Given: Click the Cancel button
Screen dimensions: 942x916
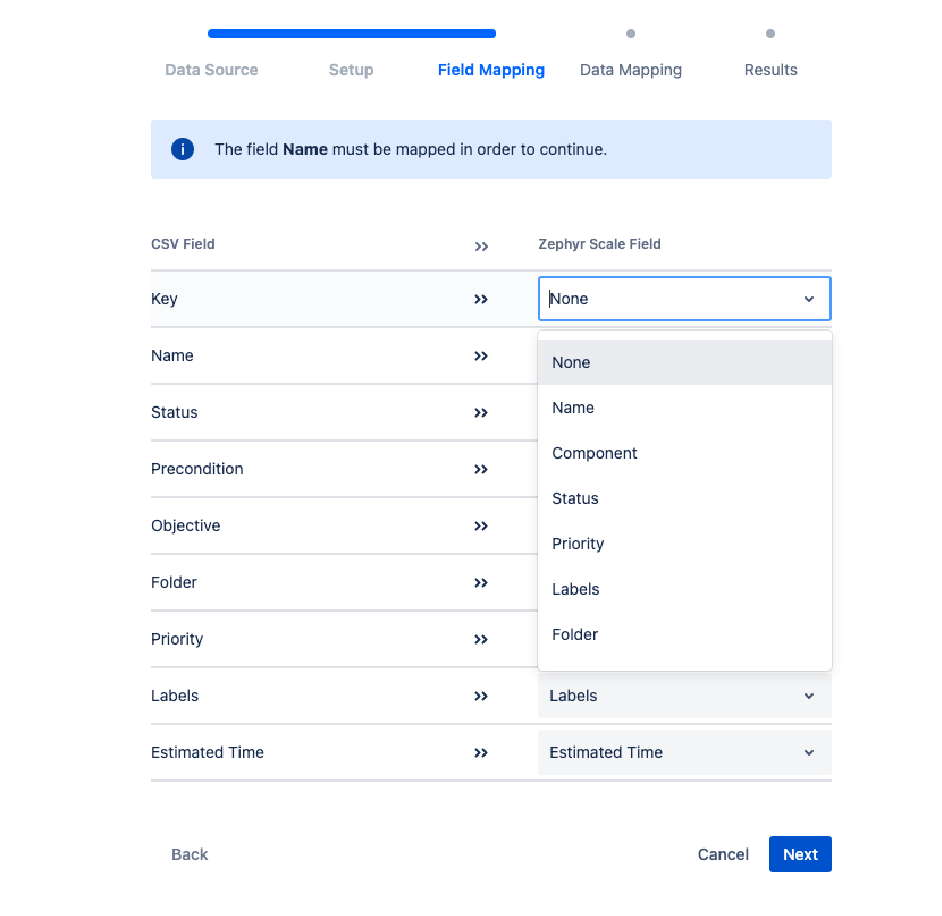Looking at the screenshot, I should [x=723, y=854].
